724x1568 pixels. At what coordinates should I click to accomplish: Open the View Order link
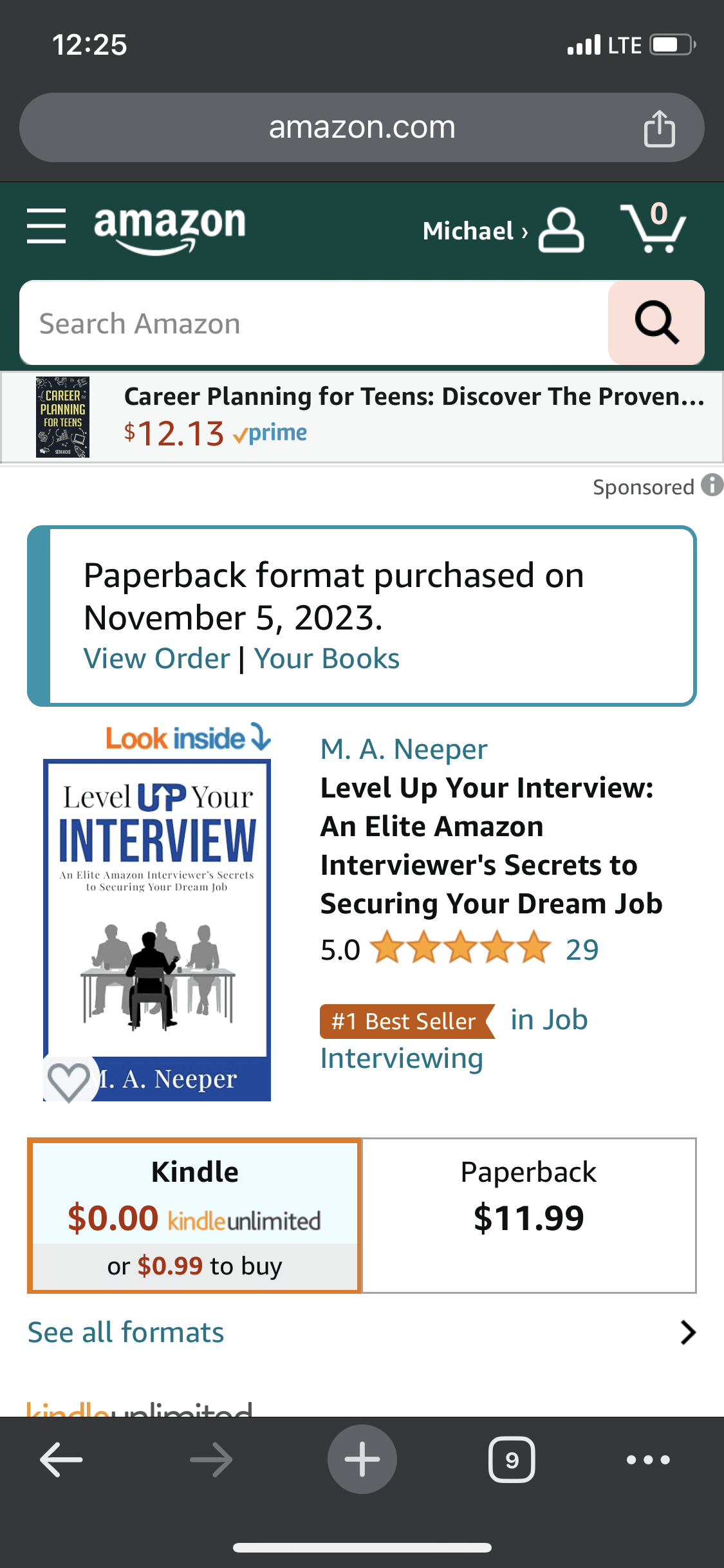157,658
